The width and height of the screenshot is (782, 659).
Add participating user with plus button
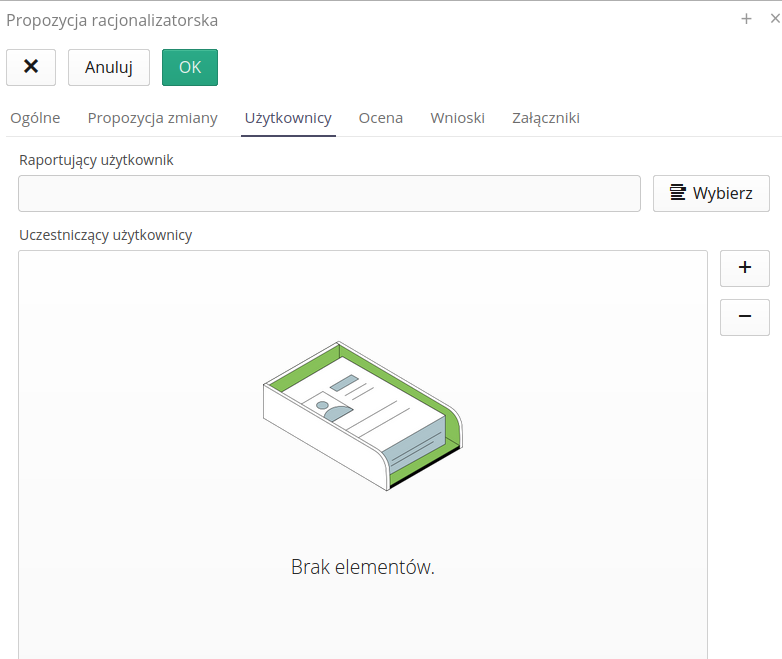pyautogui.click(x=744, y=268)
